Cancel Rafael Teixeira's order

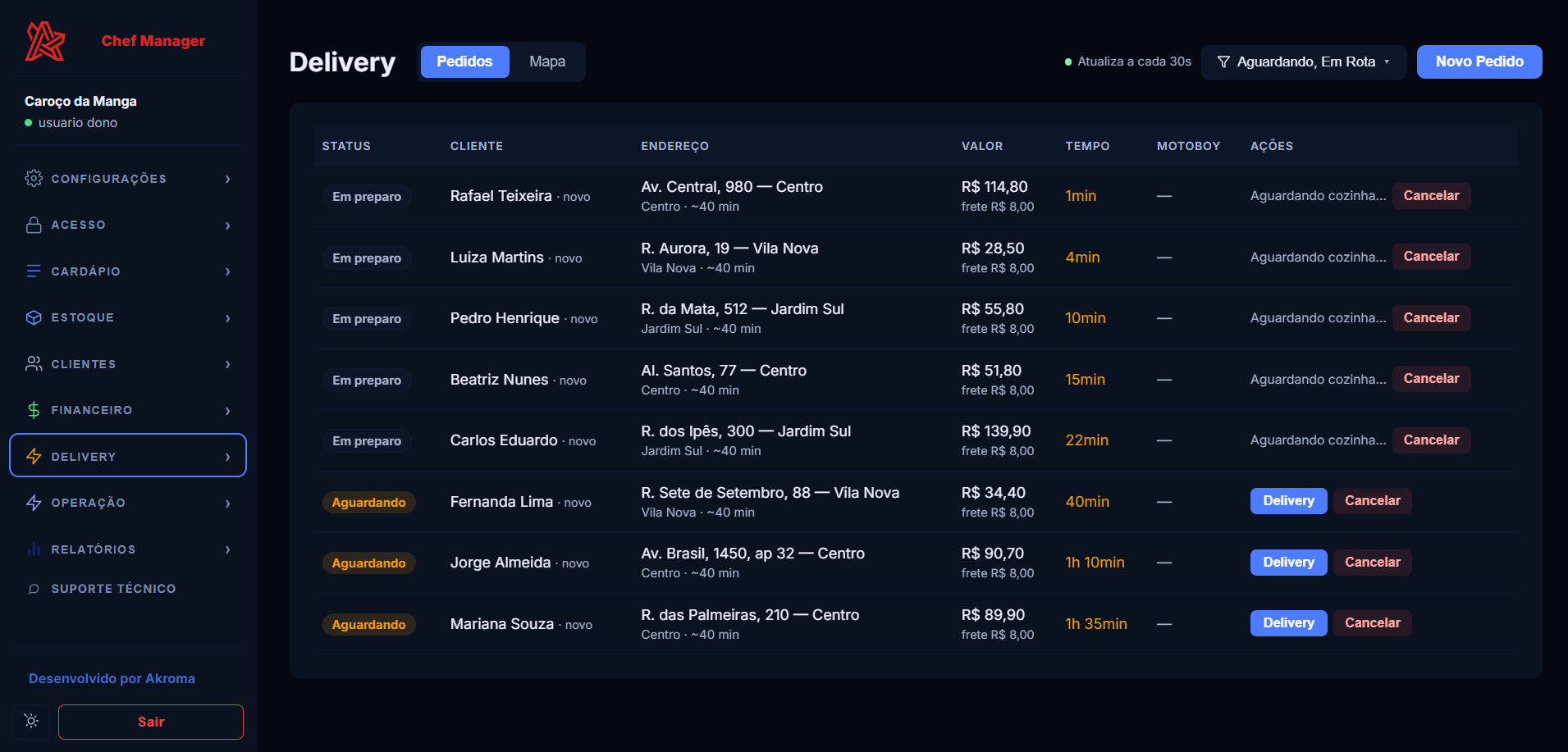pyautogui.click(x=1431, y=195)
